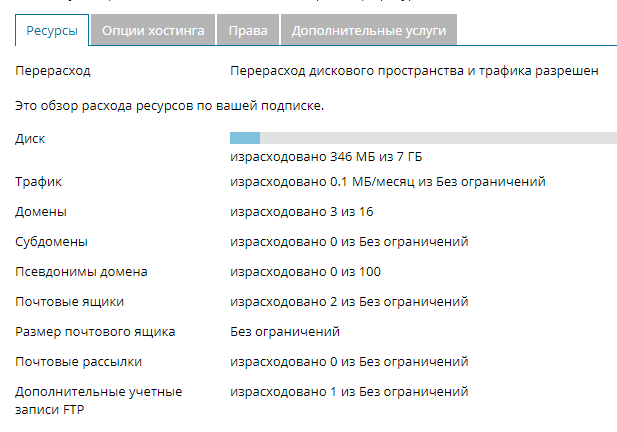Switch to the Ресурсы tab
Screen dimensions: 617x432
[52, 30]
